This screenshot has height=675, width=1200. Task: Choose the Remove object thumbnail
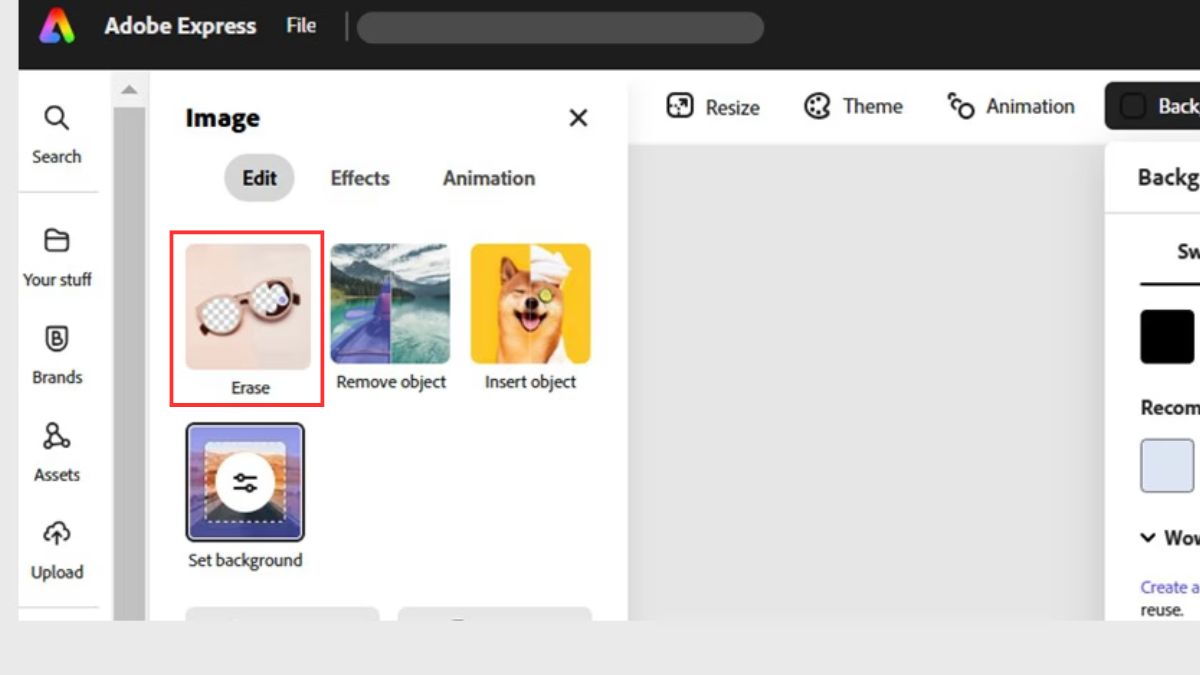[x=390, y=304]
